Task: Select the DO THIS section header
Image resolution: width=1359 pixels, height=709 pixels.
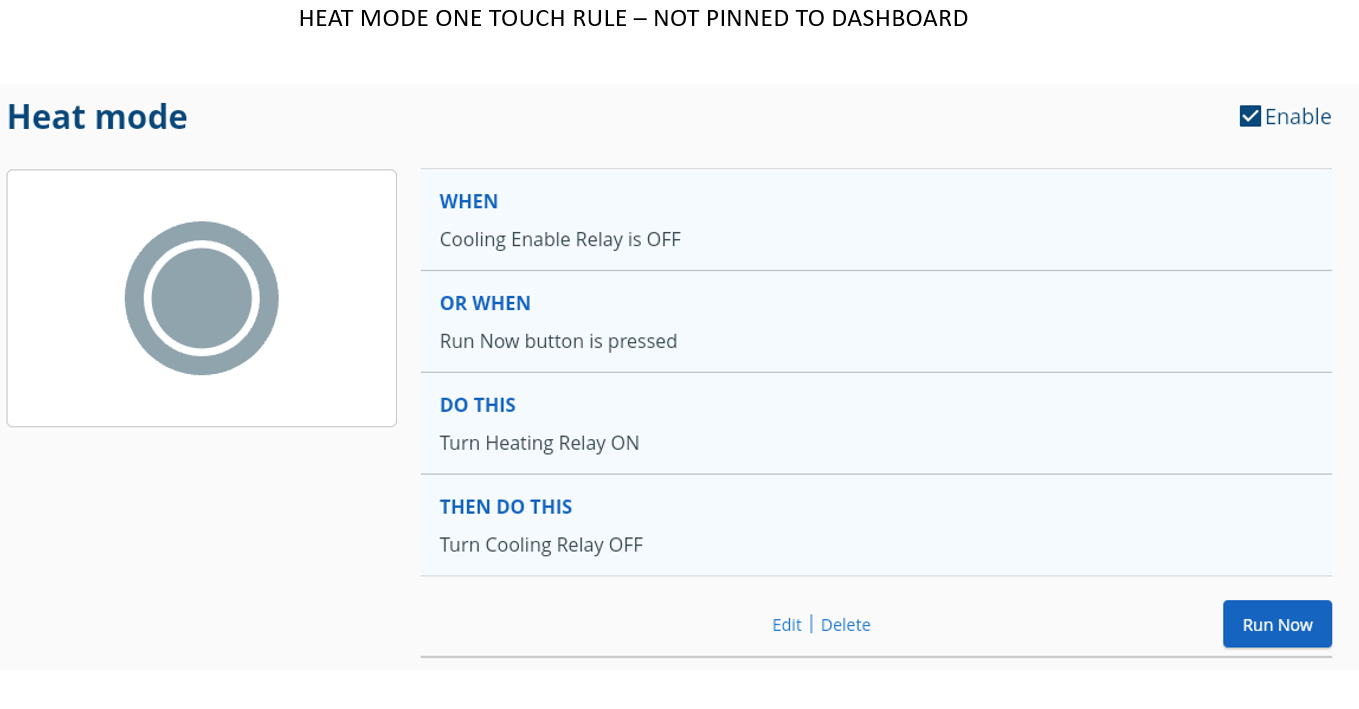Action: [478, 405]
